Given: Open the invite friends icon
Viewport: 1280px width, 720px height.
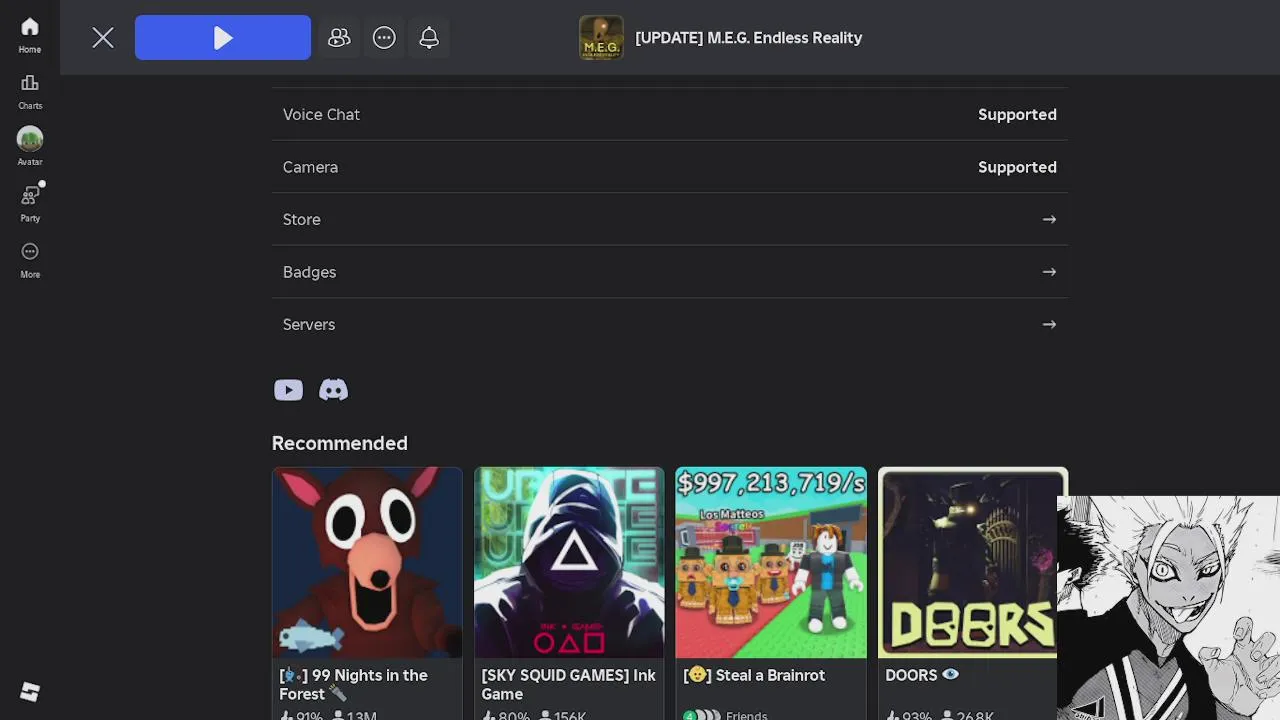Looking at the screenshot, I should click(x=339, y=38).
